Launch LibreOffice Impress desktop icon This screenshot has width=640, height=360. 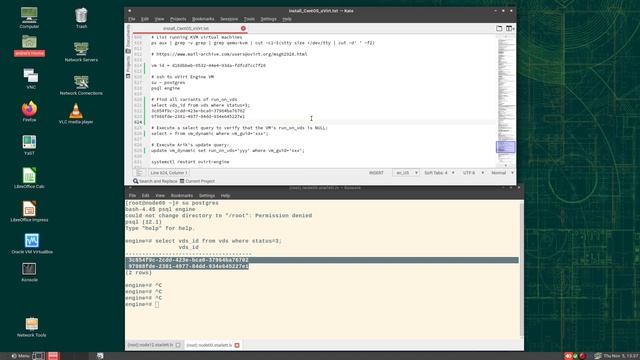[29, 211]
